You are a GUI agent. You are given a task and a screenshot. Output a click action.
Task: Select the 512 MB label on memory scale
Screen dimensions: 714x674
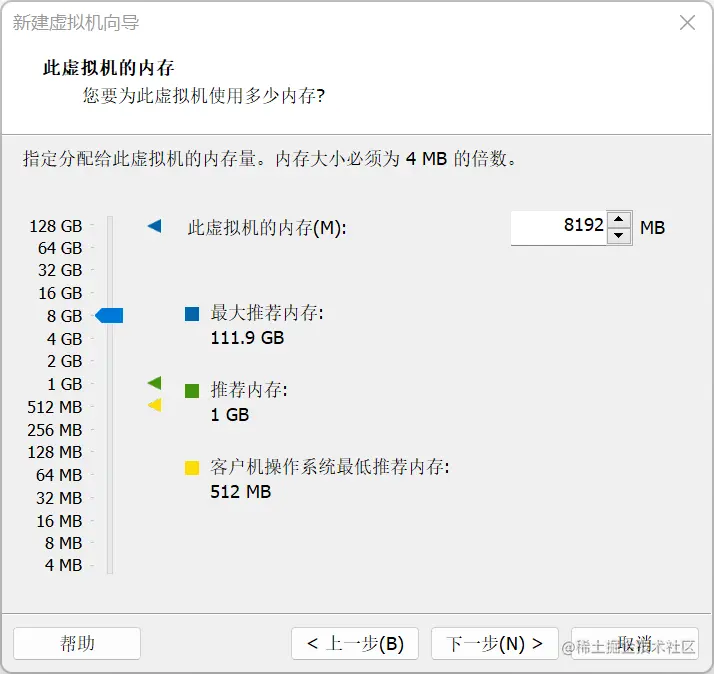pyautogui.click(x=55, y=407)
